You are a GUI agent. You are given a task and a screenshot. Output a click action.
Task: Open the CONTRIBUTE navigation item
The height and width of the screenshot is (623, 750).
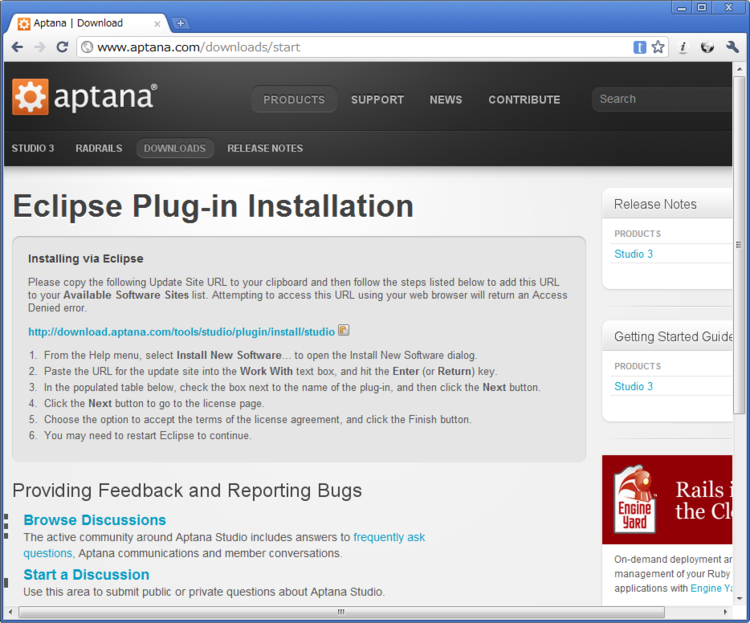tap(524, 100)
